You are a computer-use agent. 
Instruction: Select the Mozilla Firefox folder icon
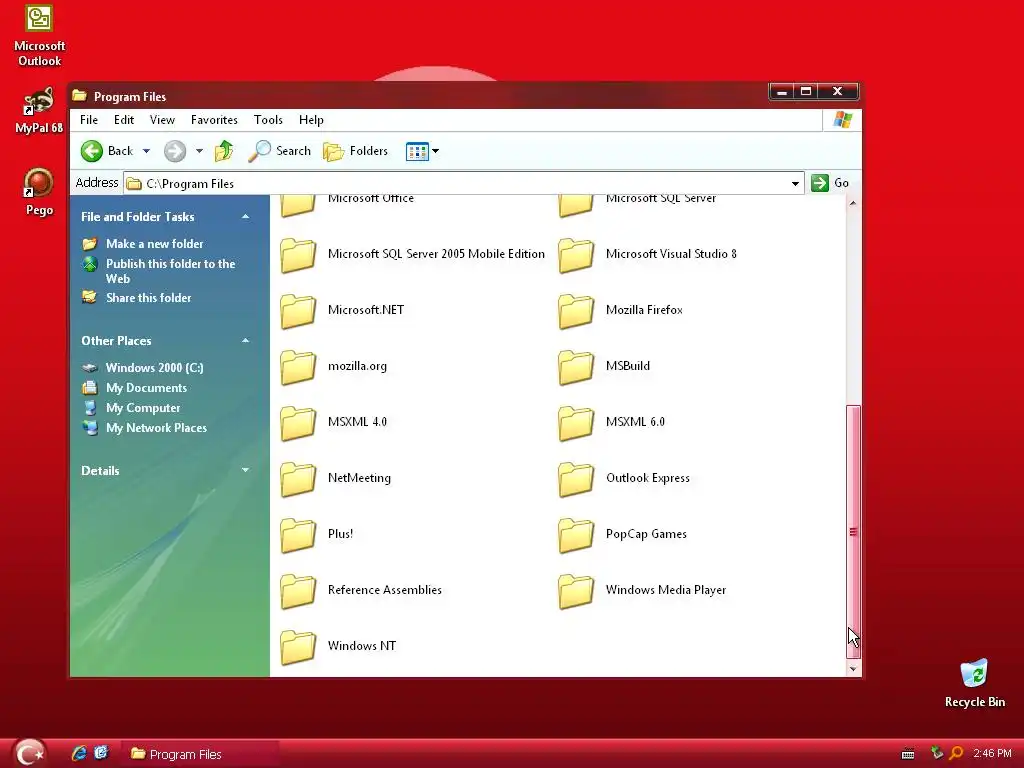576,311
